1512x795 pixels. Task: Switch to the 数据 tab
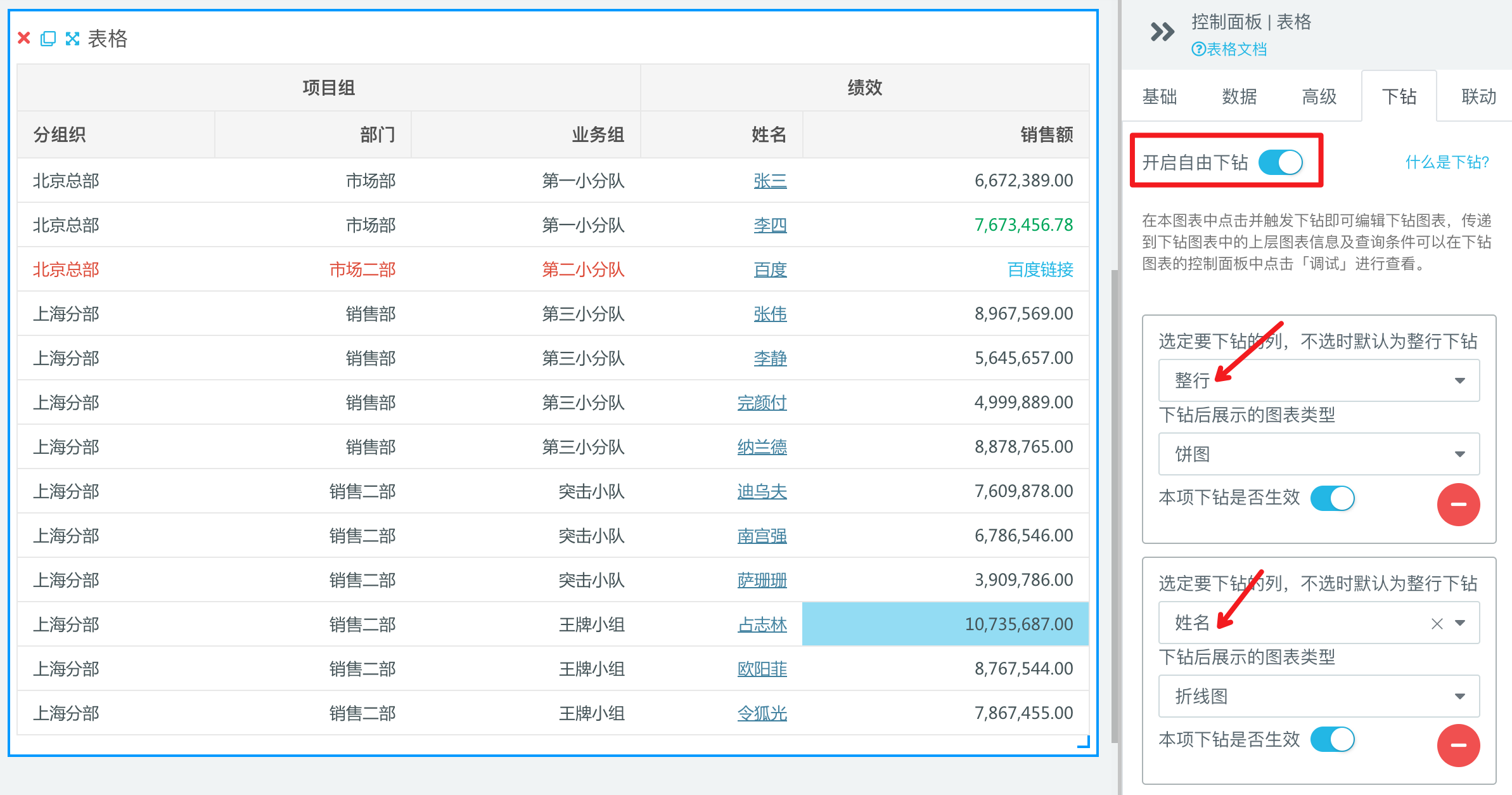(x=1239, y=96)
